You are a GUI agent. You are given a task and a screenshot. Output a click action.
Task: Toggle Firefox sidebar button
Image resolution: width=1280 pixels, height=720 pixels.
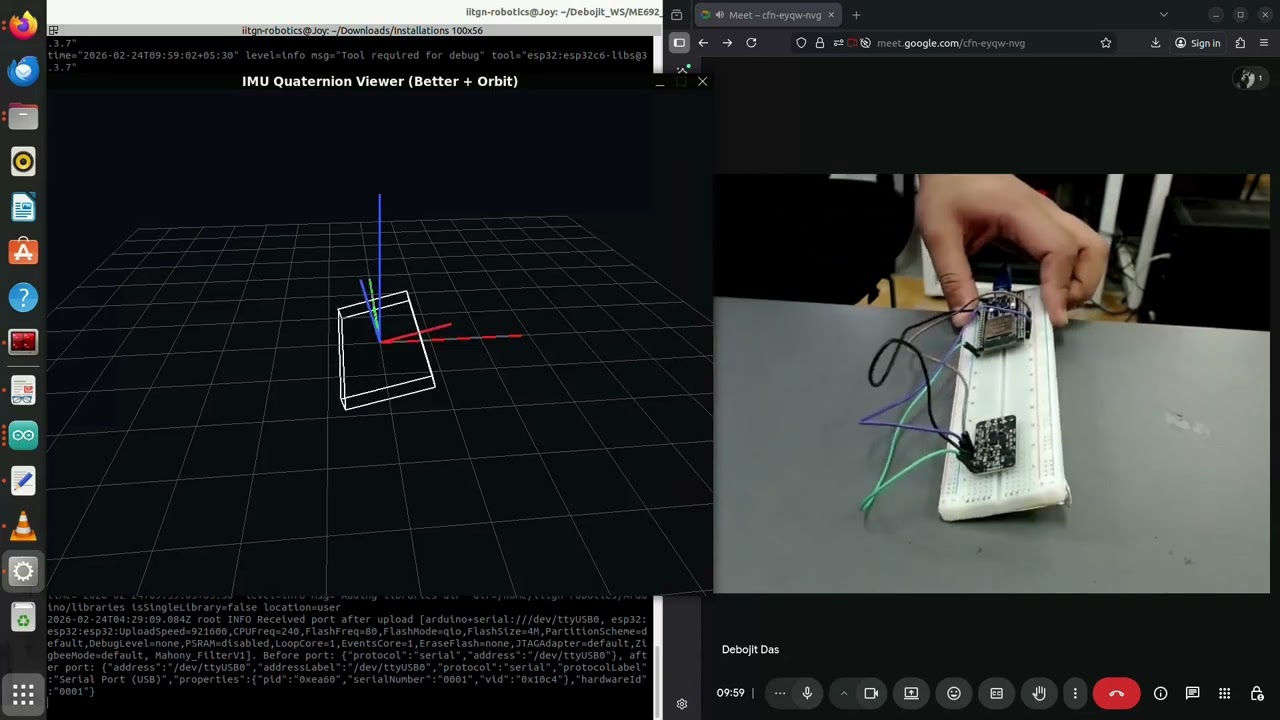pos(679,43)
